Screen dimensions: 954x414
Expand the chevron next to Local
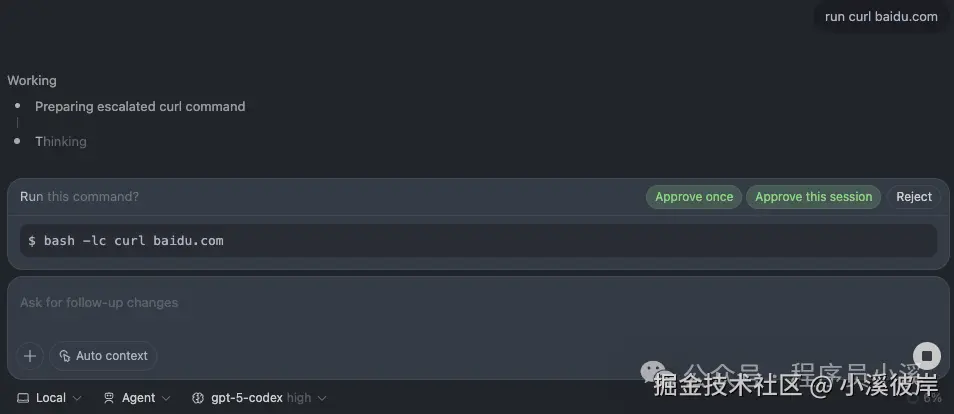(77, 398)
